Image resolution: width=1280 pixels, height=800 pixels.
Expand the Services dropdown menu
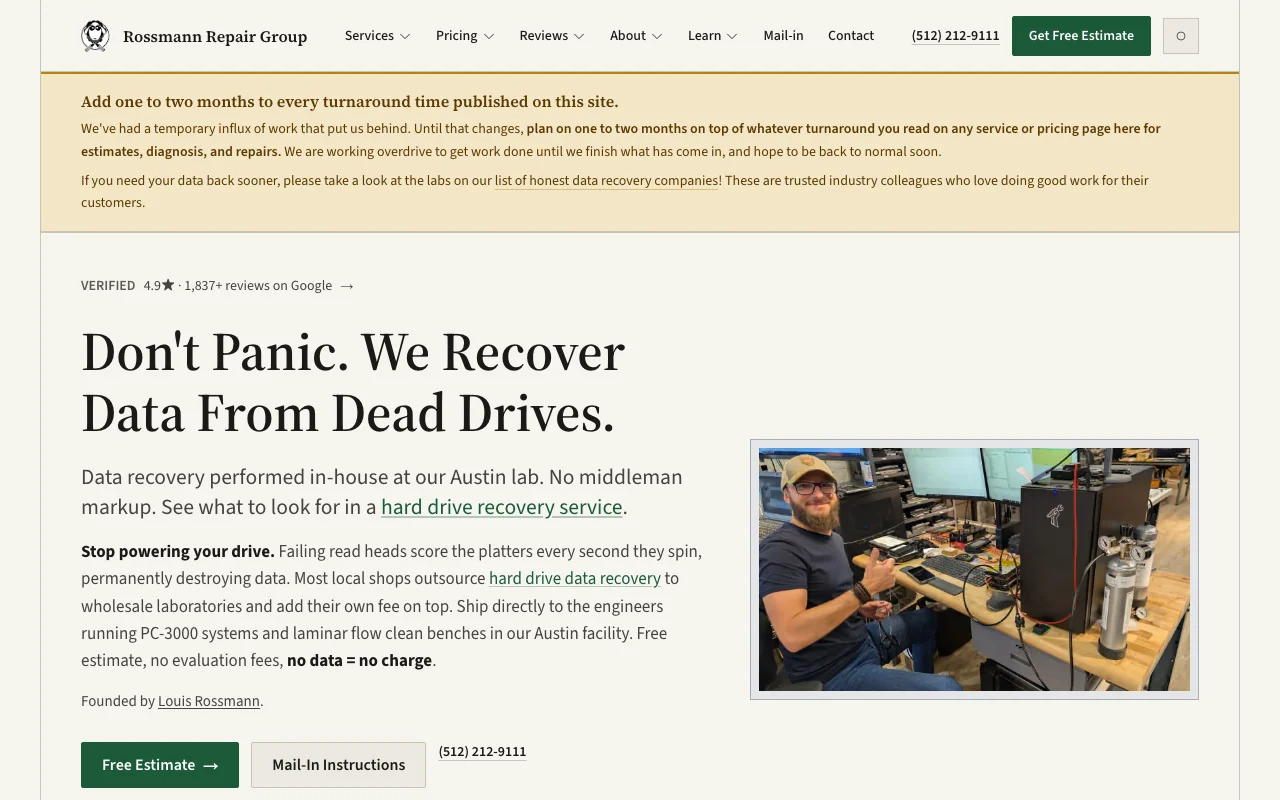[377, 36]
